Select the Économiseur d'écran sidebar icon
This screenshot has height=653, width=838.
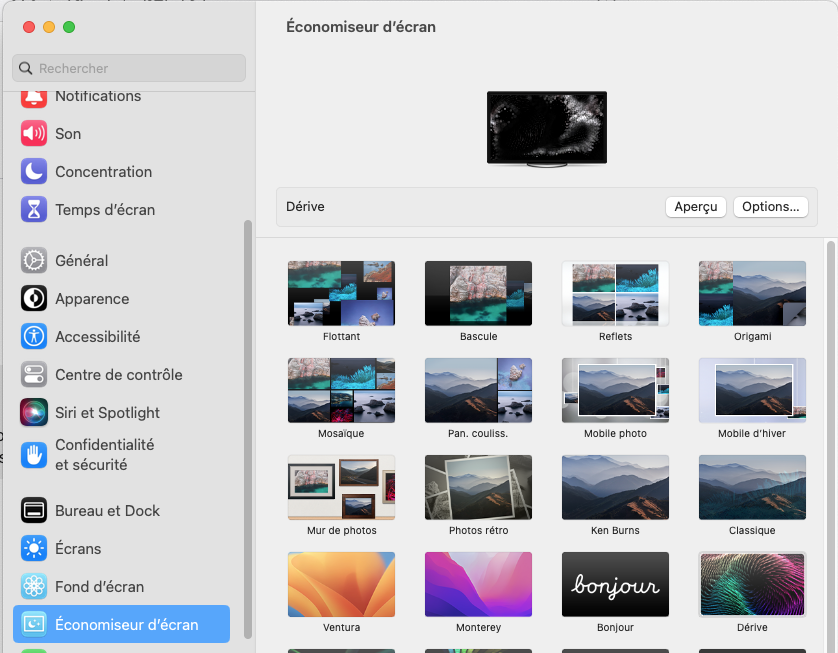[34, 624]
